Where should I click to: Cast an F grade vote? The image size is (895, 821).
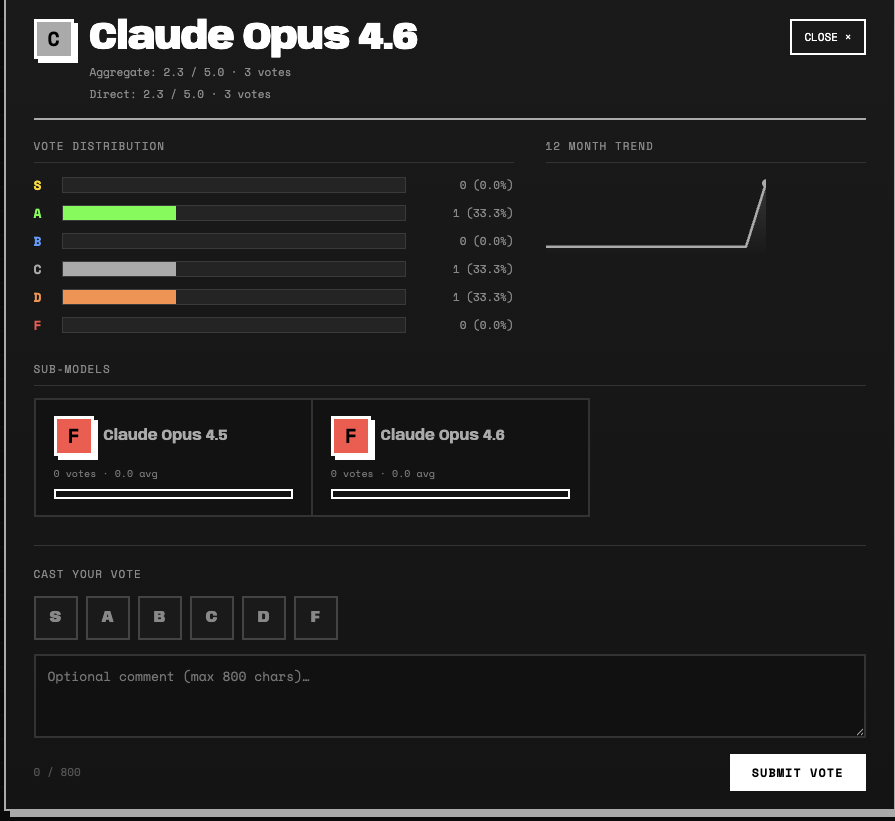click(x=316, y=617)
